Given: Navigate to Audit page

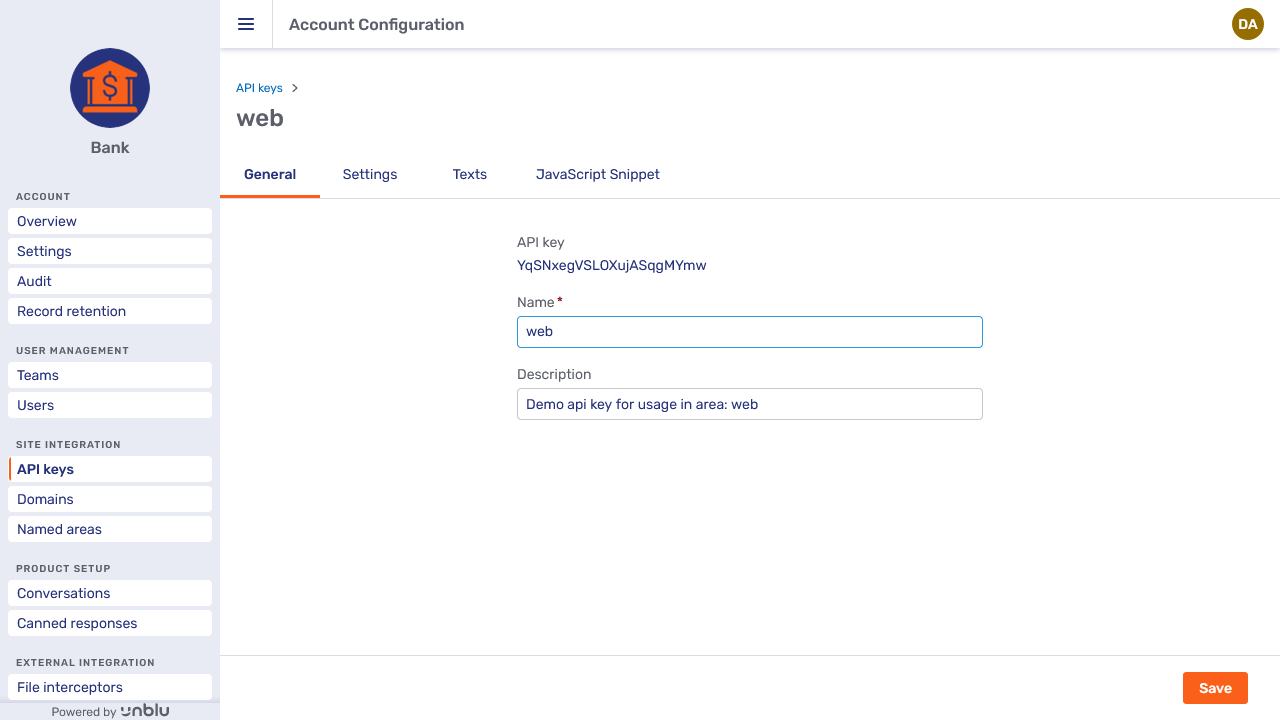Looking at the screenshot, I should (x=110, y=281).
